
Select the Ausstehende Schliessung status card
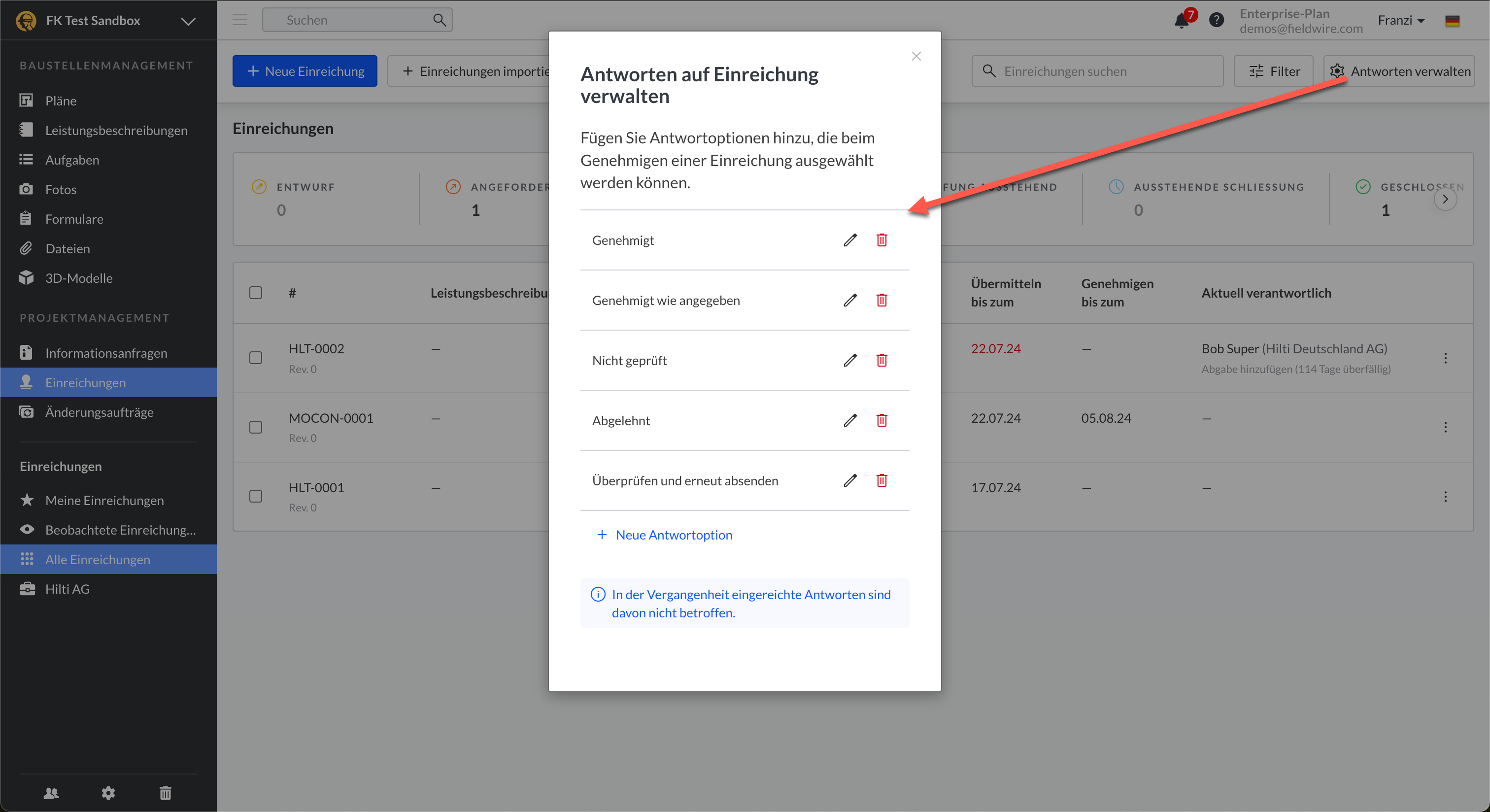click(1206, 199)
